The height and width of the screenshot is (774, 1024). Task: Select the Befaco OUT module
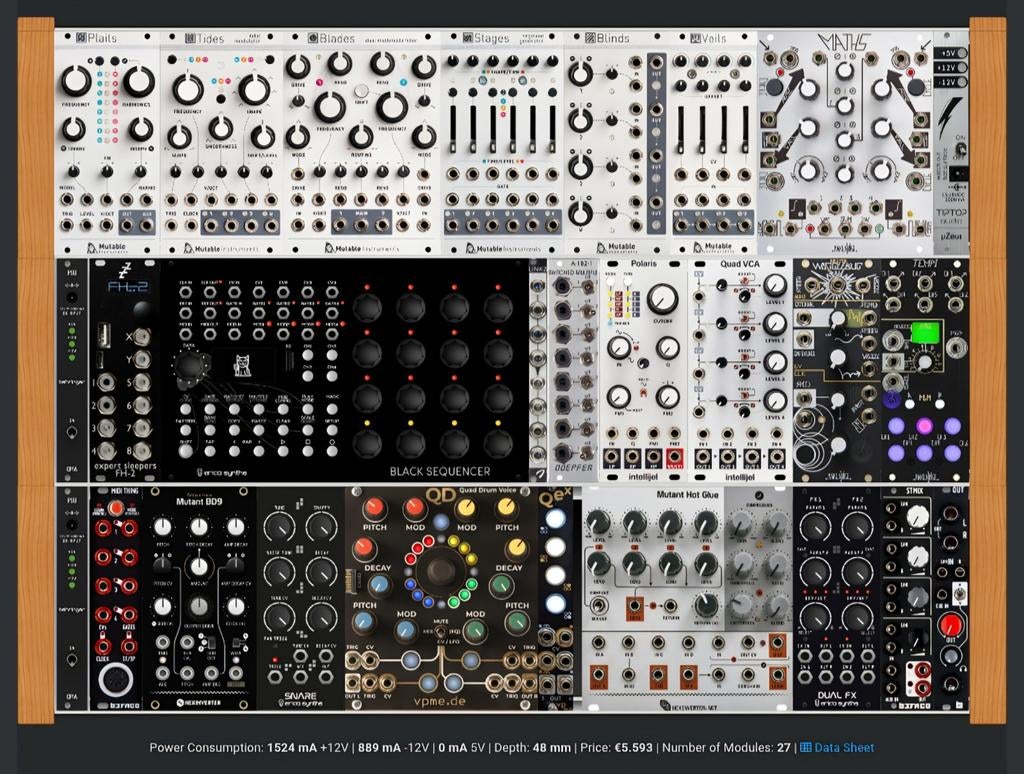pyautogui.click(x=952, y=598)
